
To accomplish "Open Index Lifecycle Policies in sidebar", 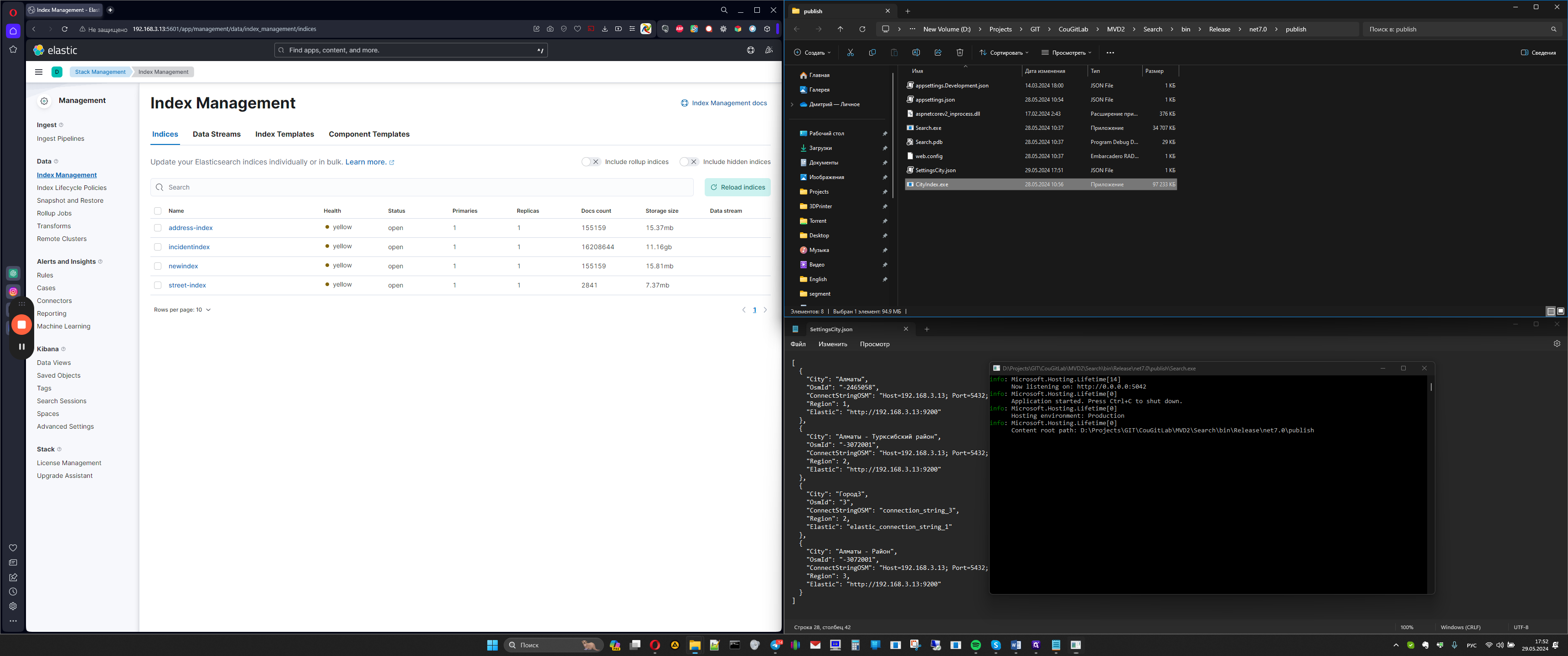I will [x=71, y=188].
